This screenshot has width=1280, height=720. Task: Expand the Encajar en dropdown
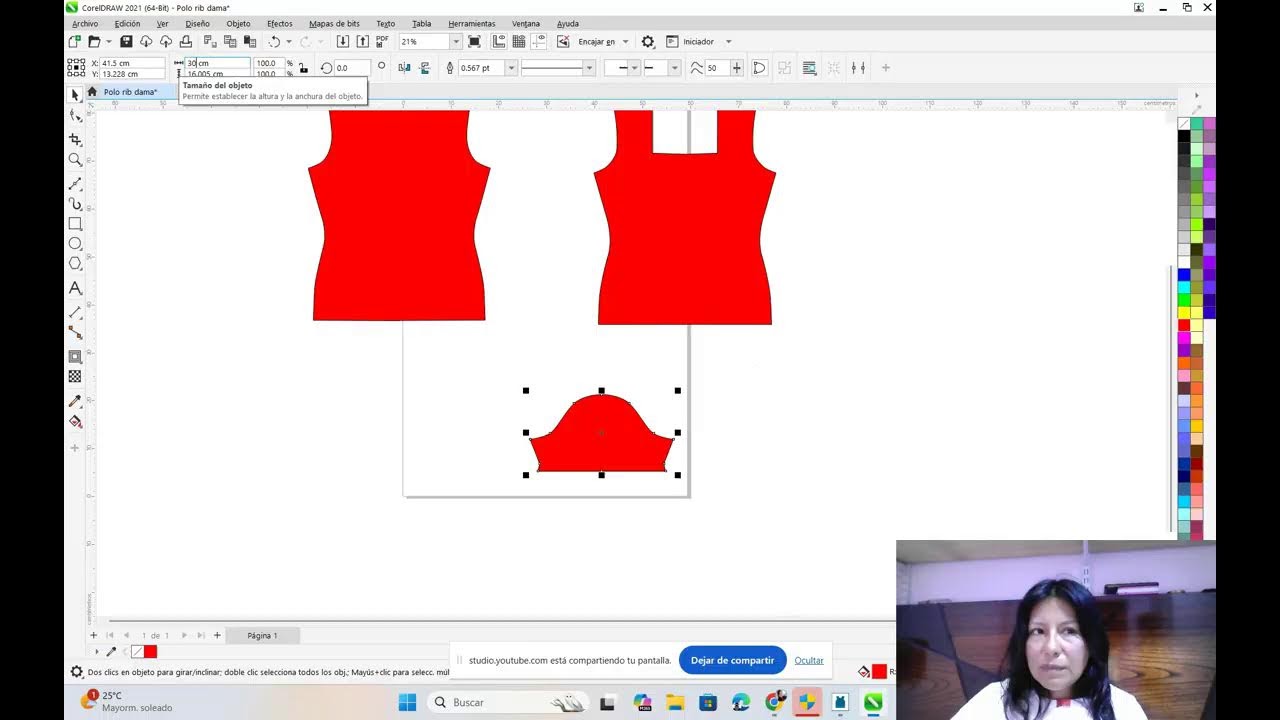tap(625, 42)
